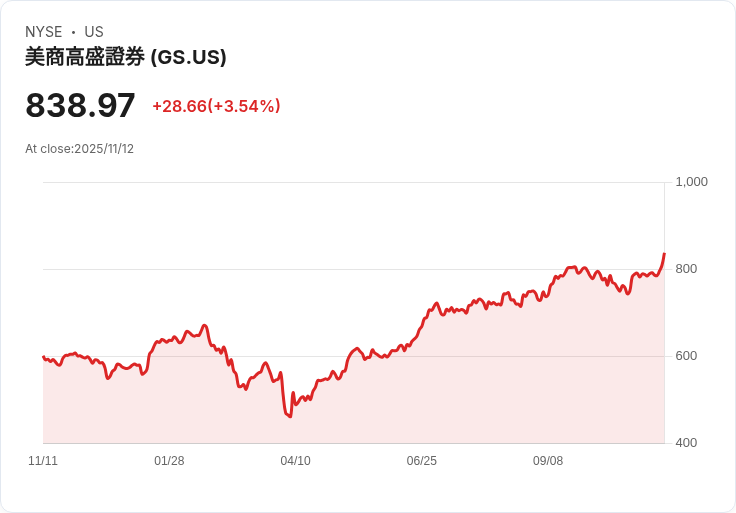Click the rightmost end of the price line

click(x=664, y=254)
